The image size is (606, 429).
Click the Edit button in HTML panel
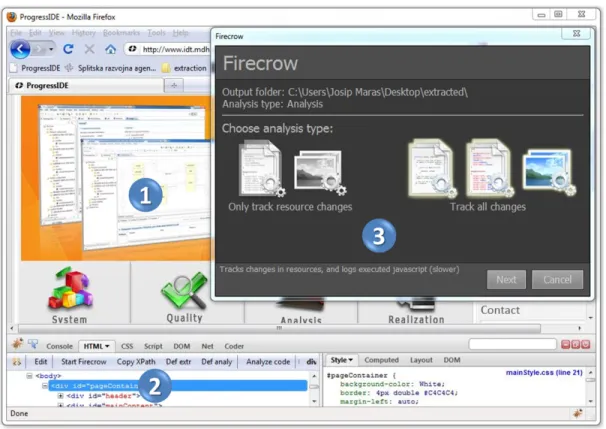click(41, 362)
